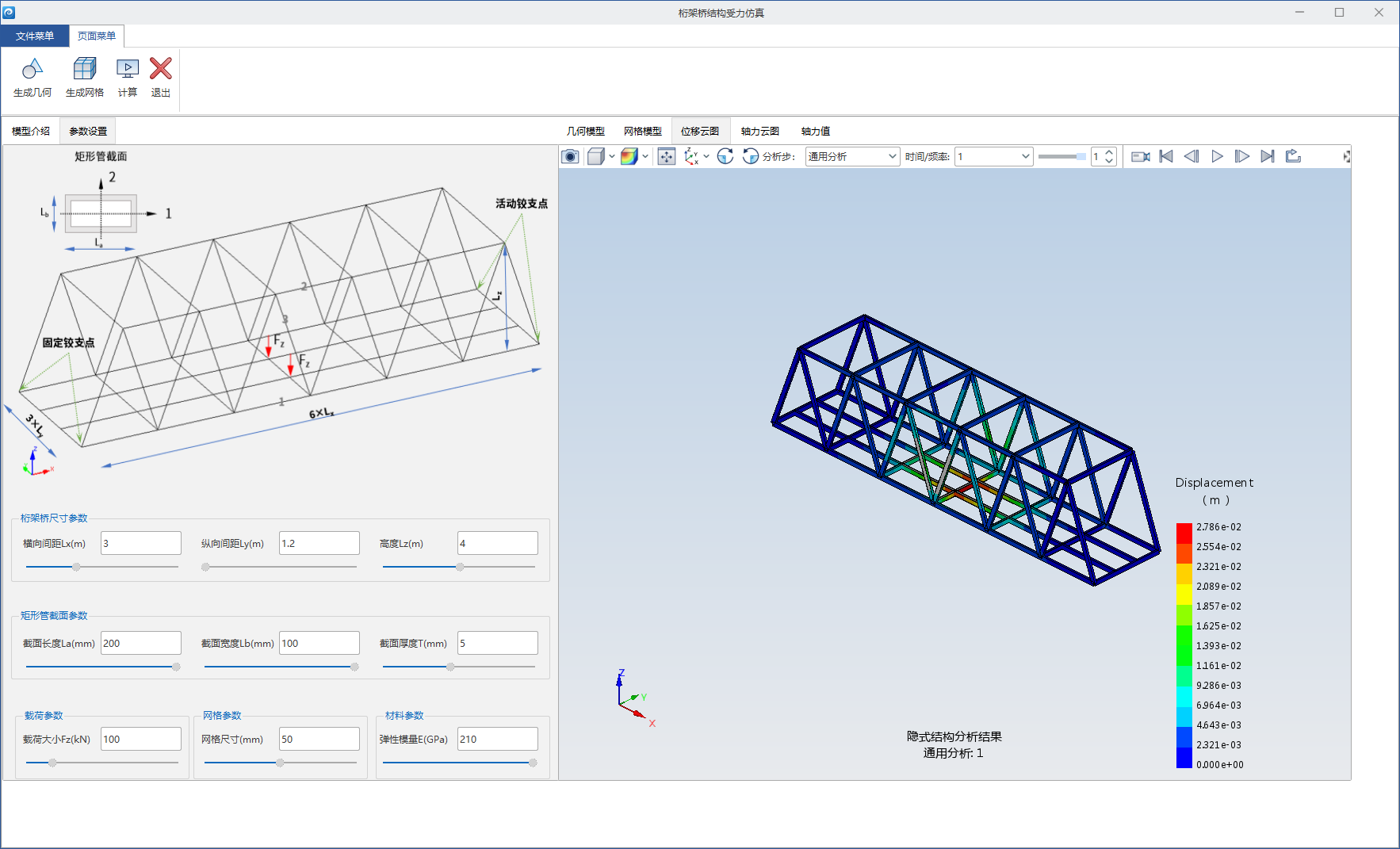The width and height of the screenshot is (1400, 849).
Task: Click the fit-view arrows icon
Action: pyautogui.click(x=667, y=156)
